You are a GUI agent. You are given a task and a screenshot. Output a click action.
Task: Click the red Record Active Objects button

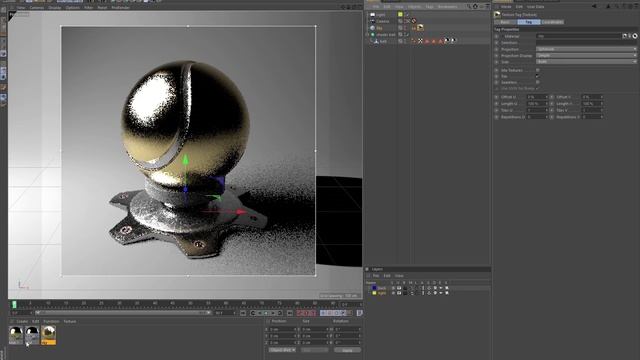coord(300,313)
